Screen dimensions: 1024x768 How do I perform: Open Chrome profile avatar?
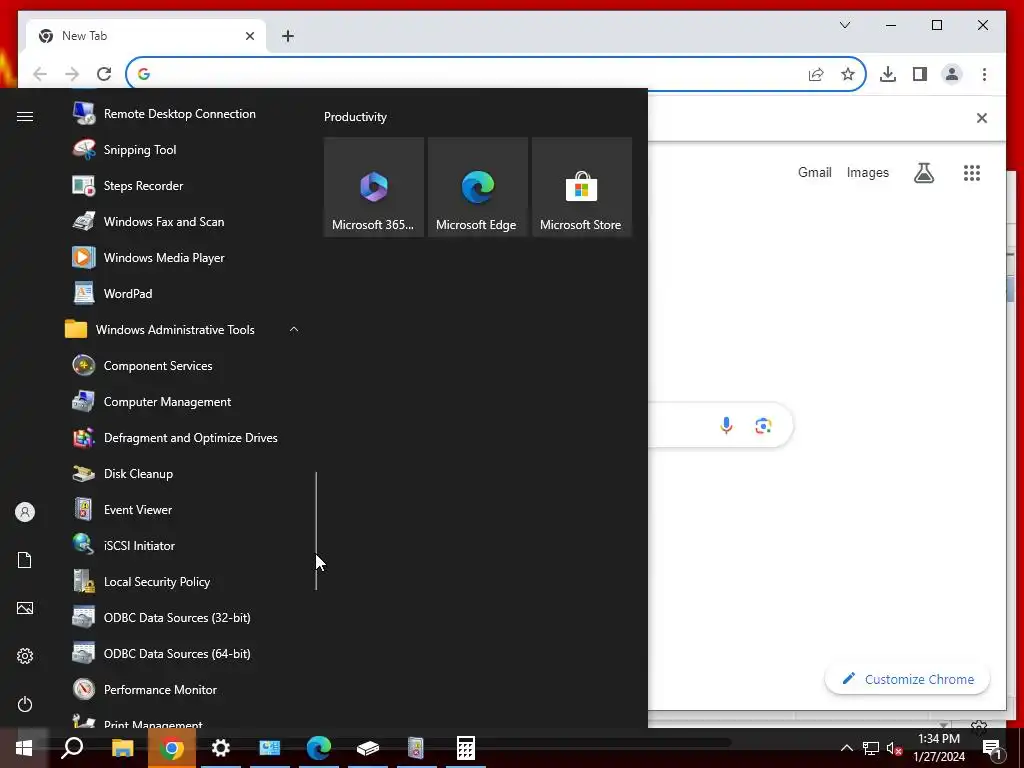coord(952,74)
